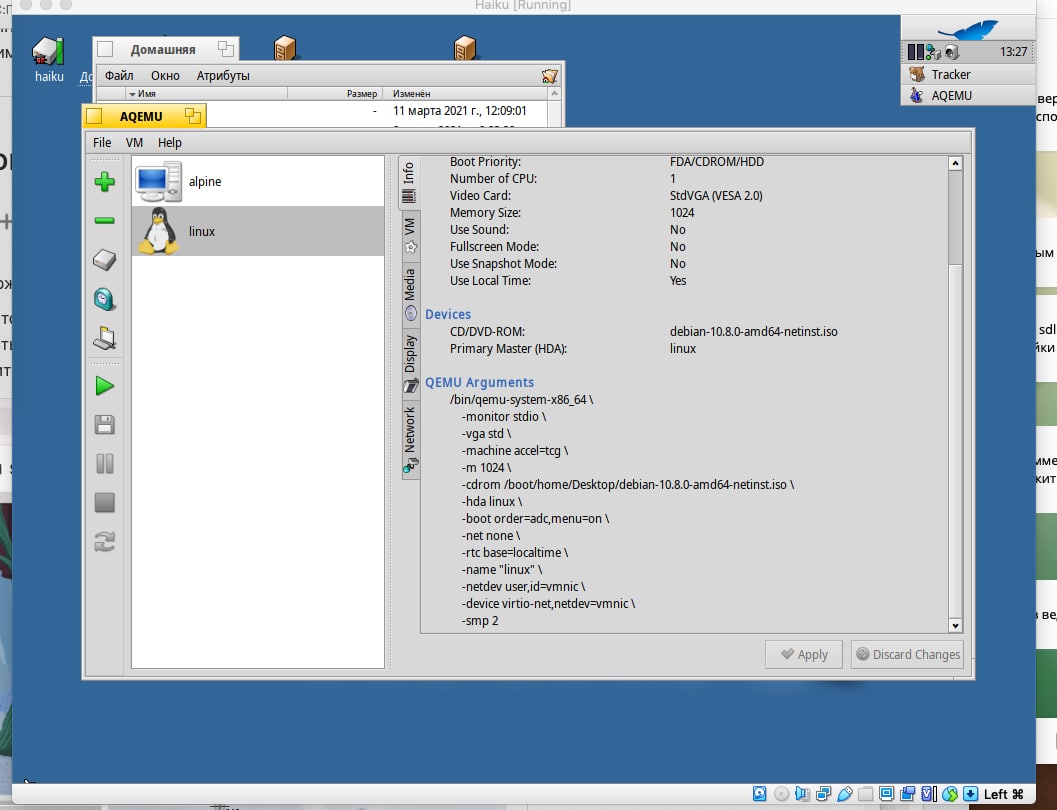Click the '-smp 2' argument line

480,621
